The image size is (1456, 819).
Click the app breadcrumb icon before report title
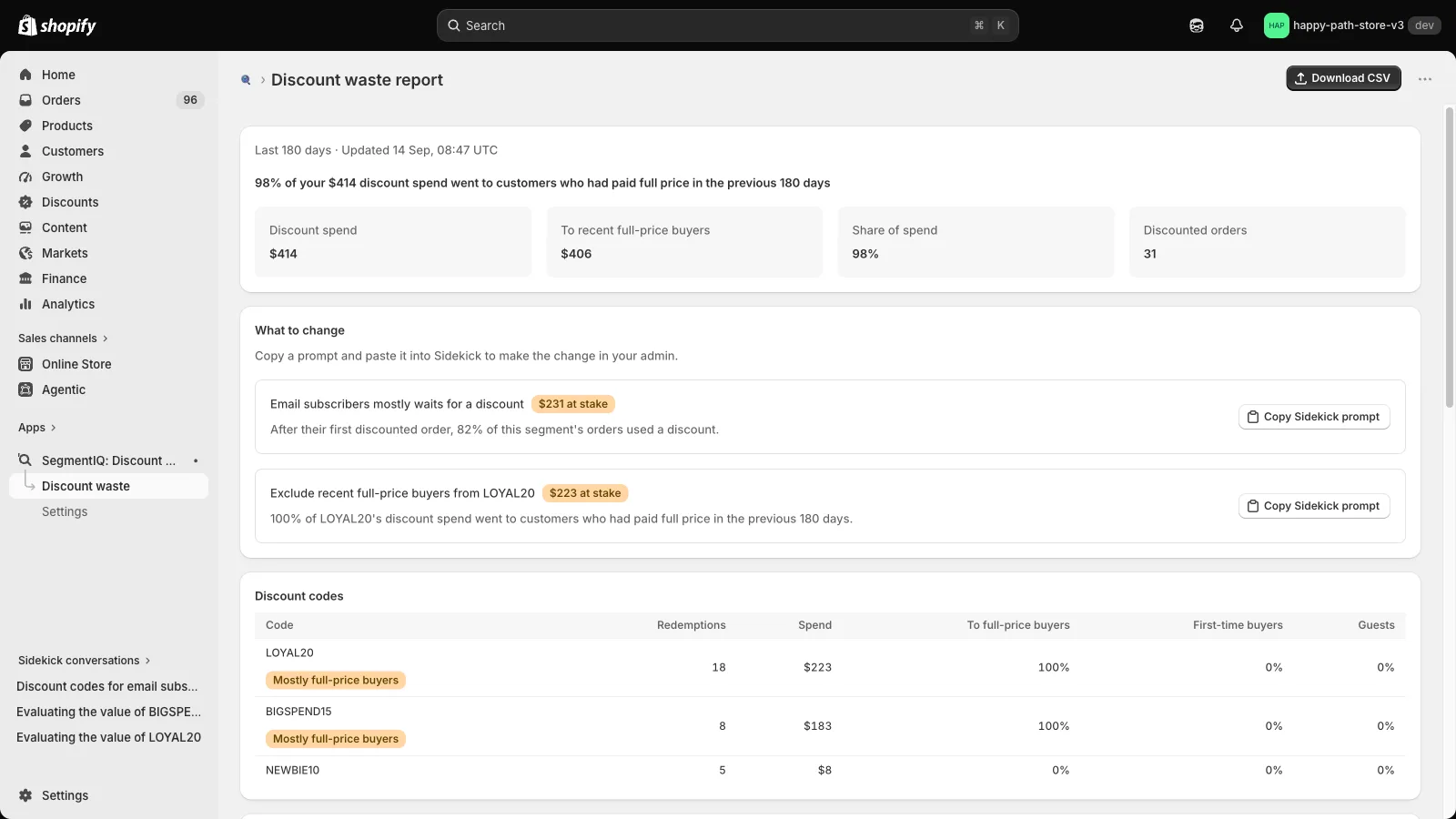(x=246, y=80)
